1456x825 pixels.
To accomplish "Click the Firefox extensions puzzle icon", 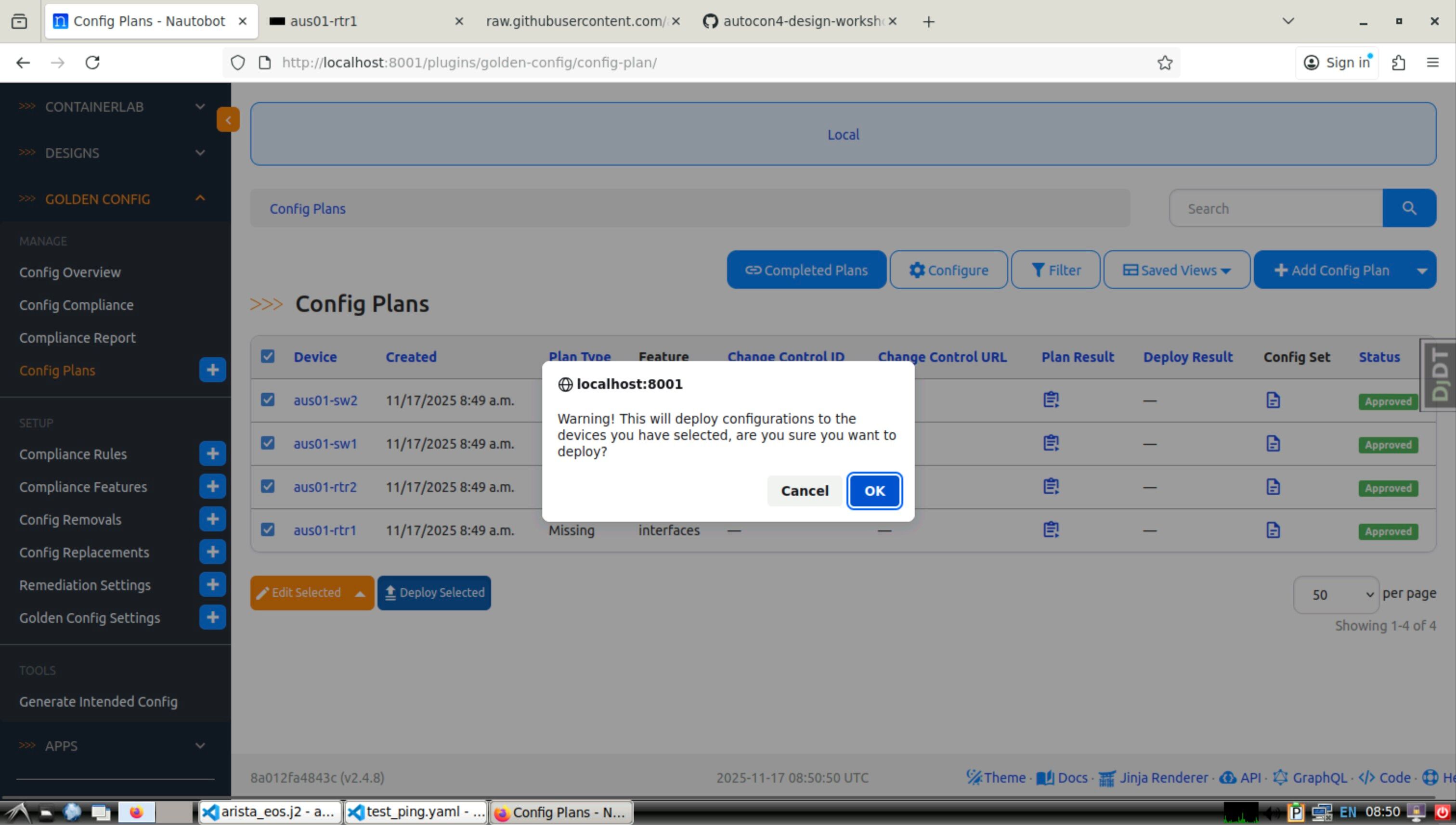I will tap(1398, 62).
